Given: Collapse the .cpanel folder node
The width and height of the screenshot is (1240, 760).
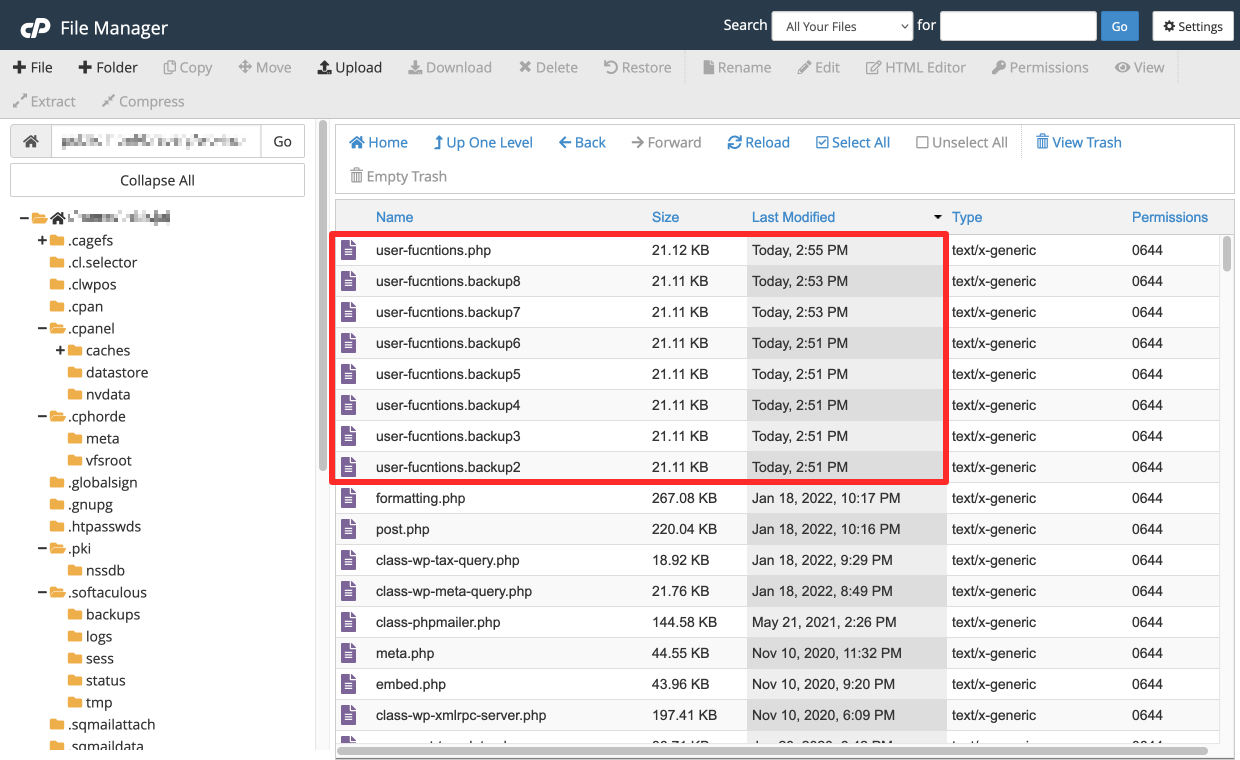Looking at the screenshot, I should (x=42, y=328).
